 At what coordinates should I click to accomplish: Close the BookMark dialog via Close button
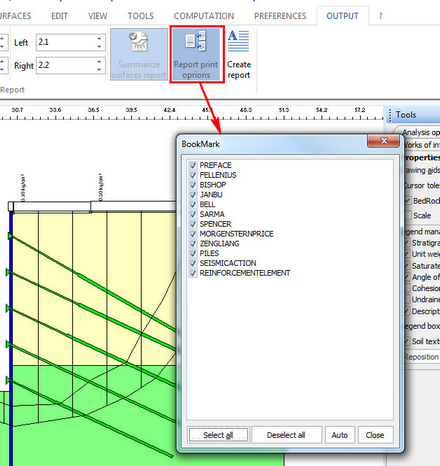tap(375, 435)
